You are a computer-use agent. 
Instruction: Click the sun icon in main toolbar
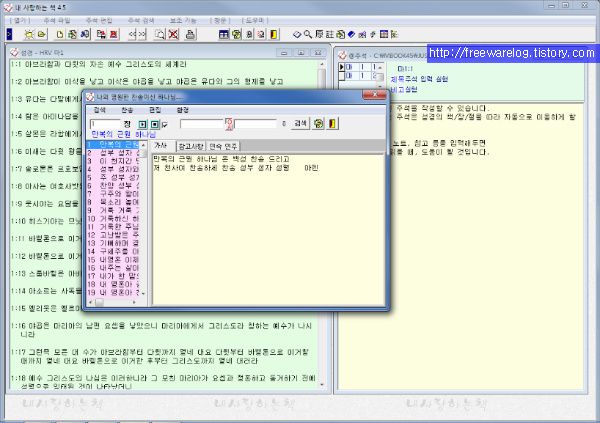click(x=29, y=34)
